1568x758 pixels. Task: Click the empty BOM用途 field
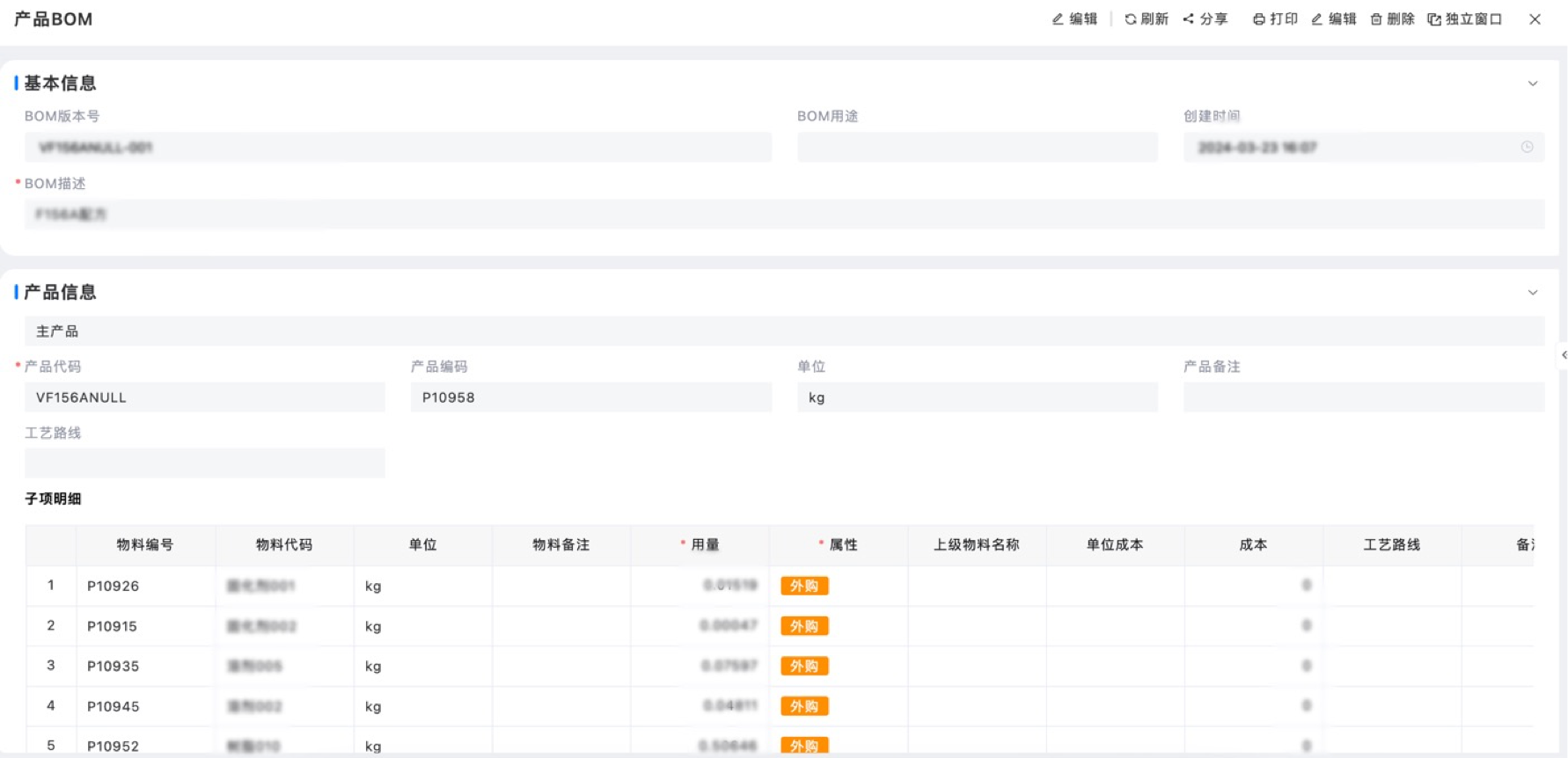click(x=977, y=148)
